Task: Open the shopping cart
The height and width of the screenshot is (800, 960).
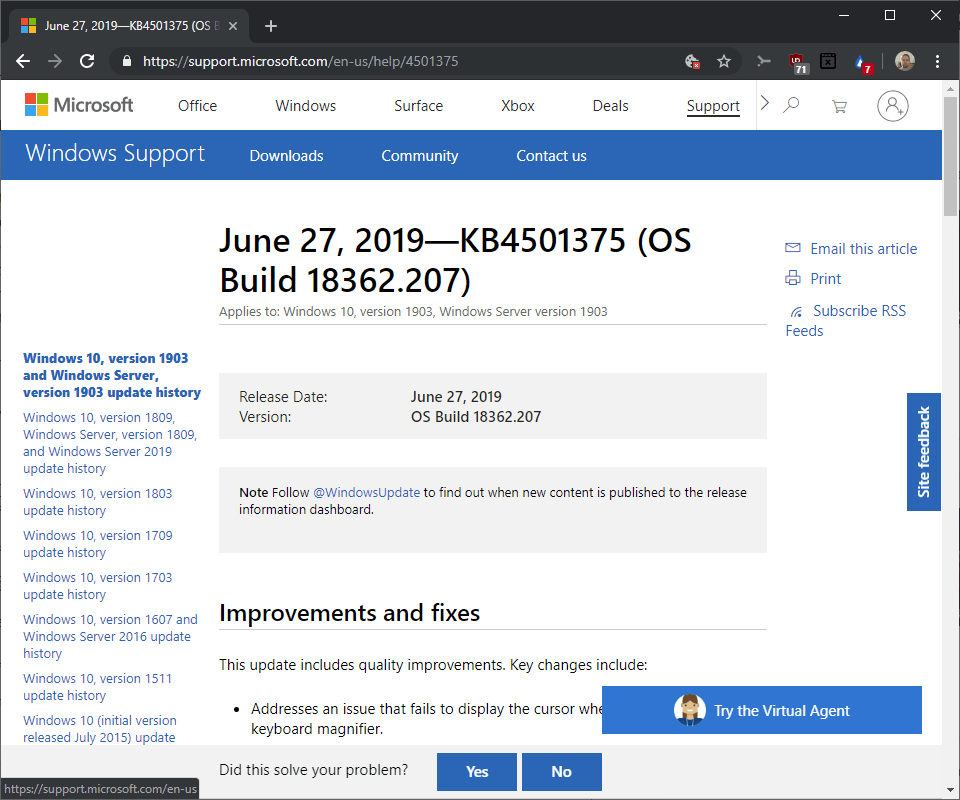Action: pos(839,106)
